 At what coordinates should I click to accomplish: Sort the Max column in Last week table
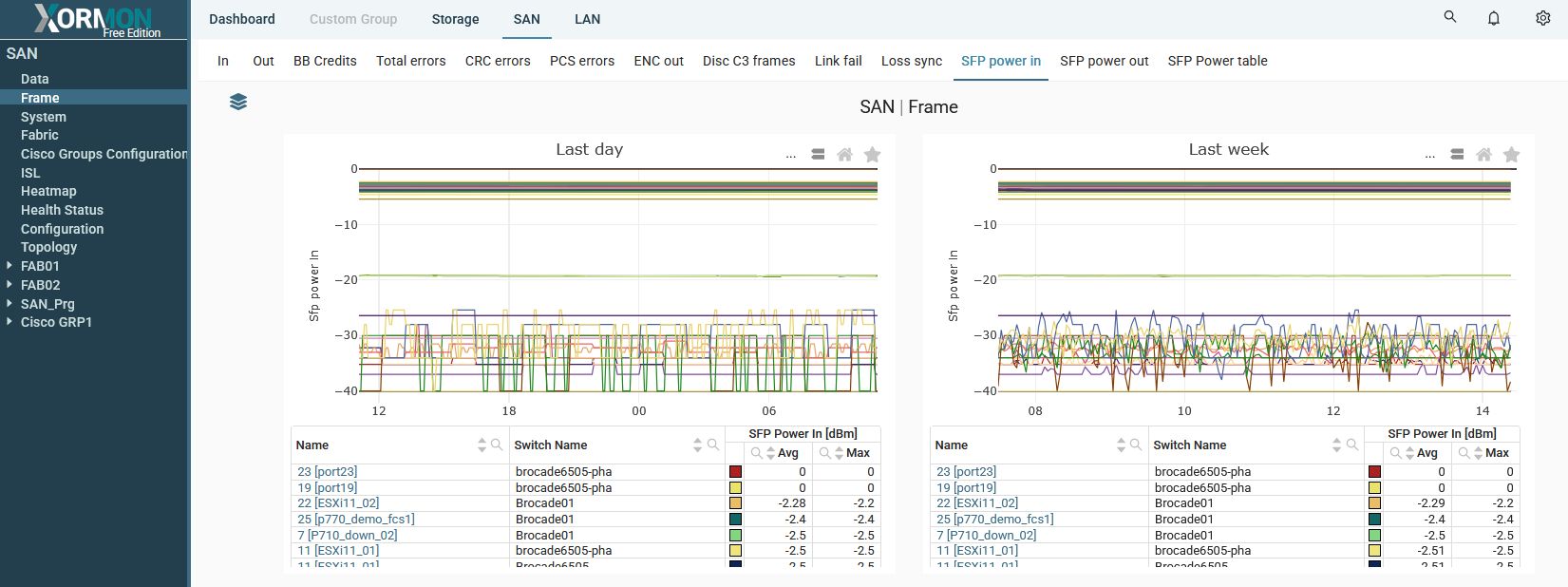click(x=1478, y=453)
